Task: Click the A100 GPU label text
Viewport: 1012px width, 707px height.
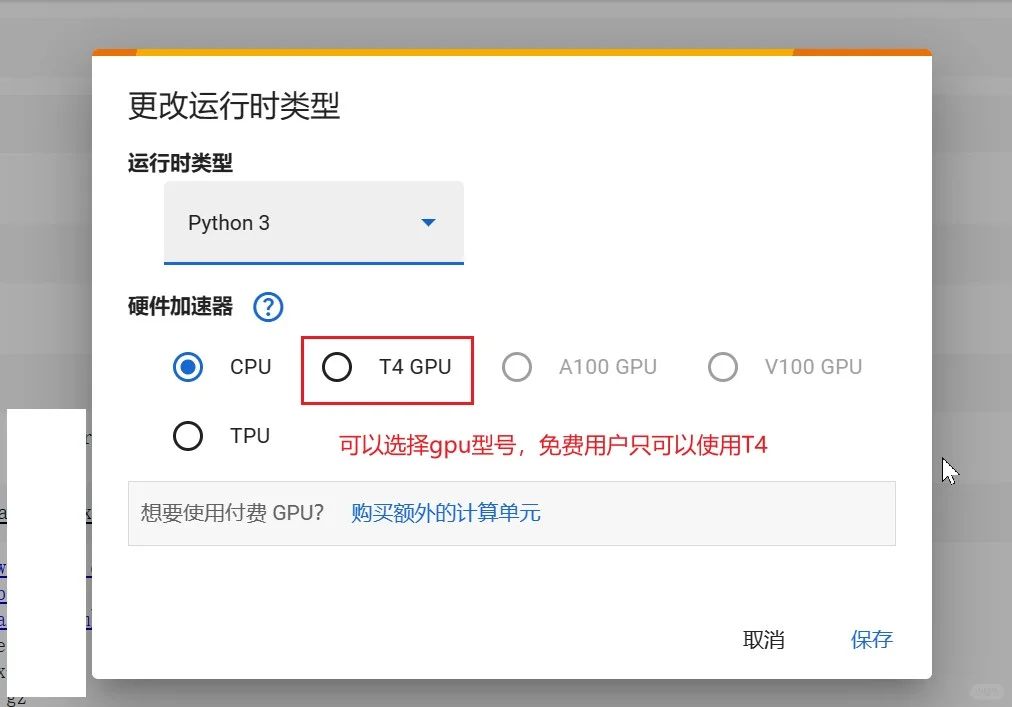Action: [607, 367]
